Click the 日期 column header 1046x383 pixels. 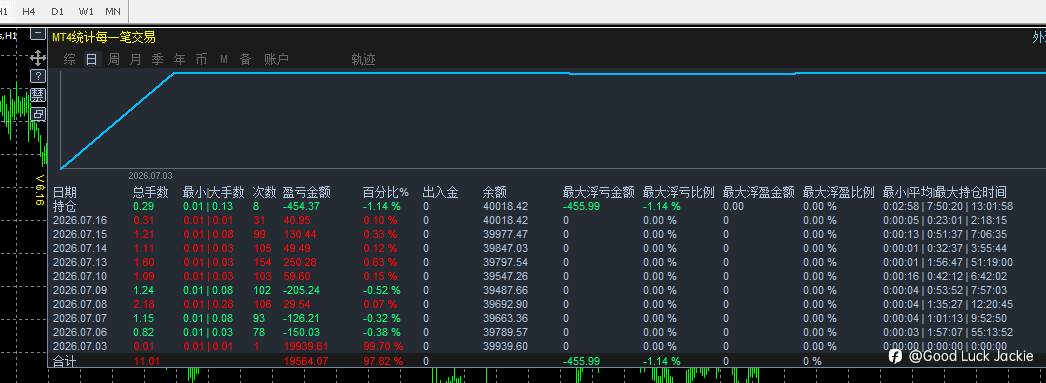[x=65, y=193]
